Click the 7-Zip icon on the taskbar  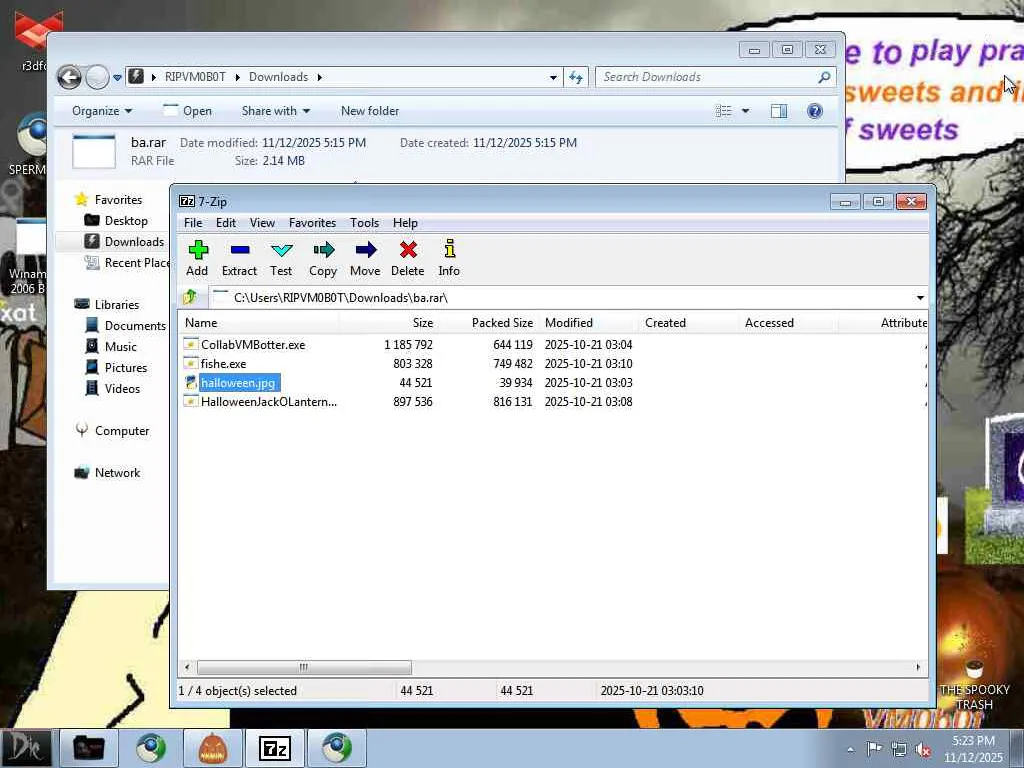click(x=274, y=748)
